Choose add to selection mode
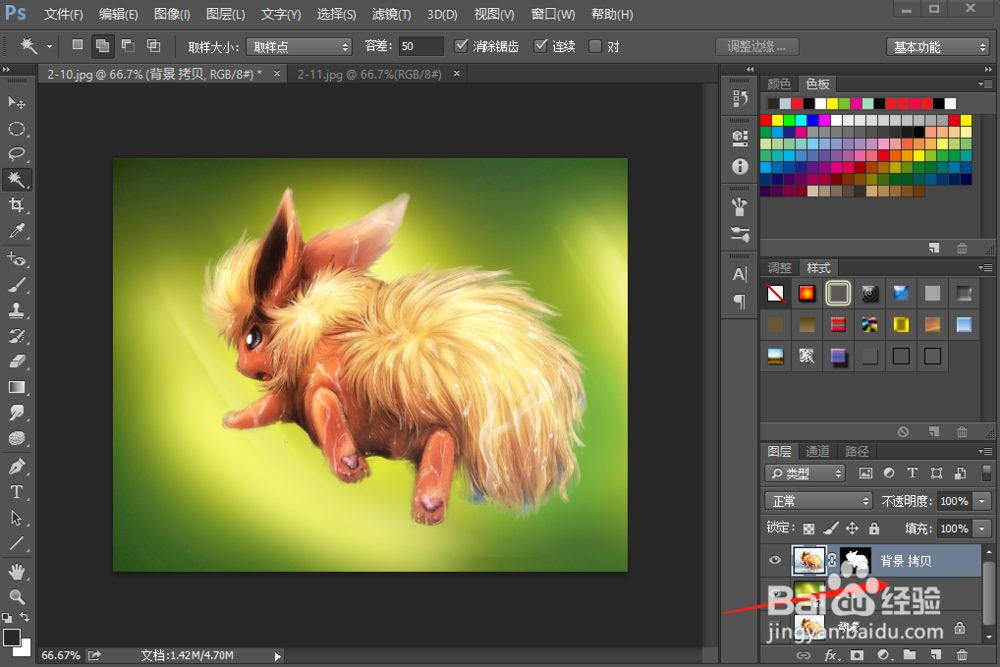Image resolution: width=1000 pixels, height=667 pixels. pos(102,45)
